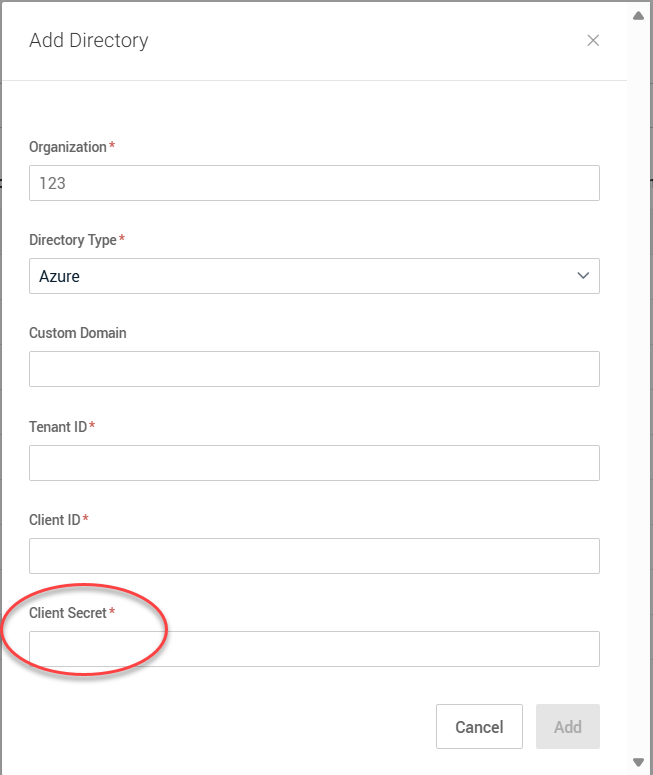653x775 pixels.
Task: Click the Custom Domain label
Action: tap(78, 333)
